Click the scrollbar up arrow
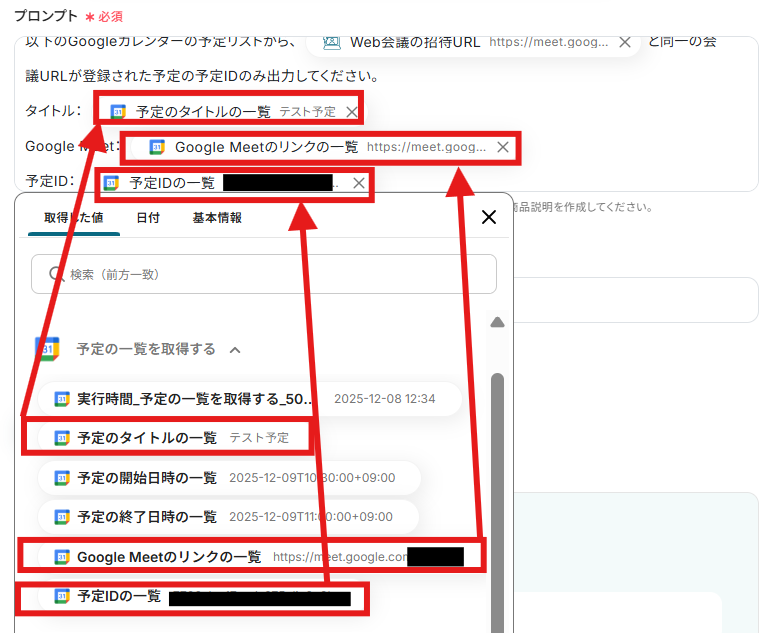 498,322
